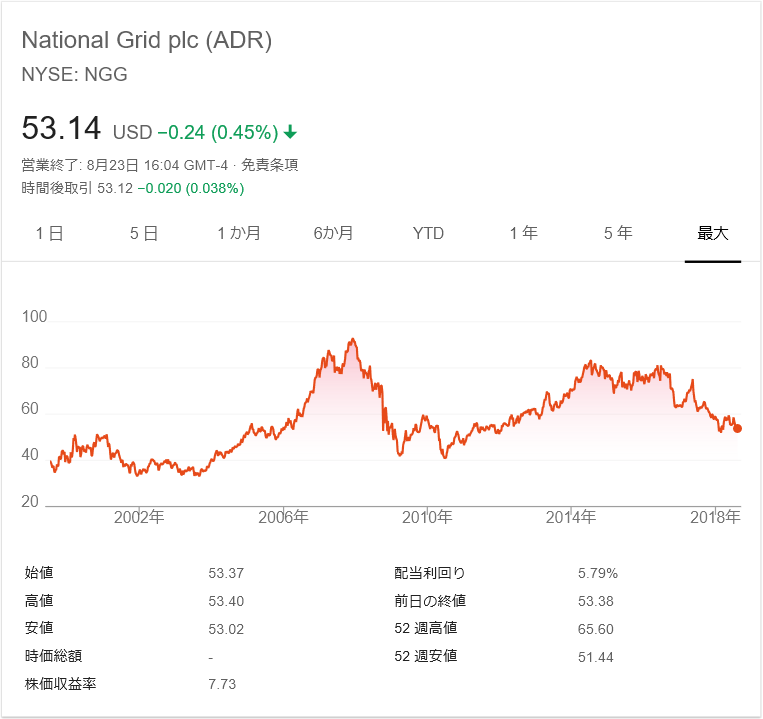Click the 2010年 axis label
Screen dimensions: 763x719
(x=427, y=517)
